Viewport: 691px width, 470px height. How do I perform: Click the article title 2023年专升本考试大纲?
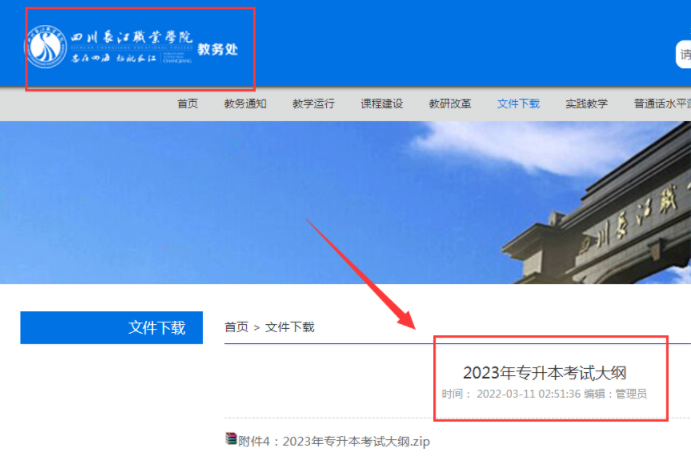(x=545, y=373)
